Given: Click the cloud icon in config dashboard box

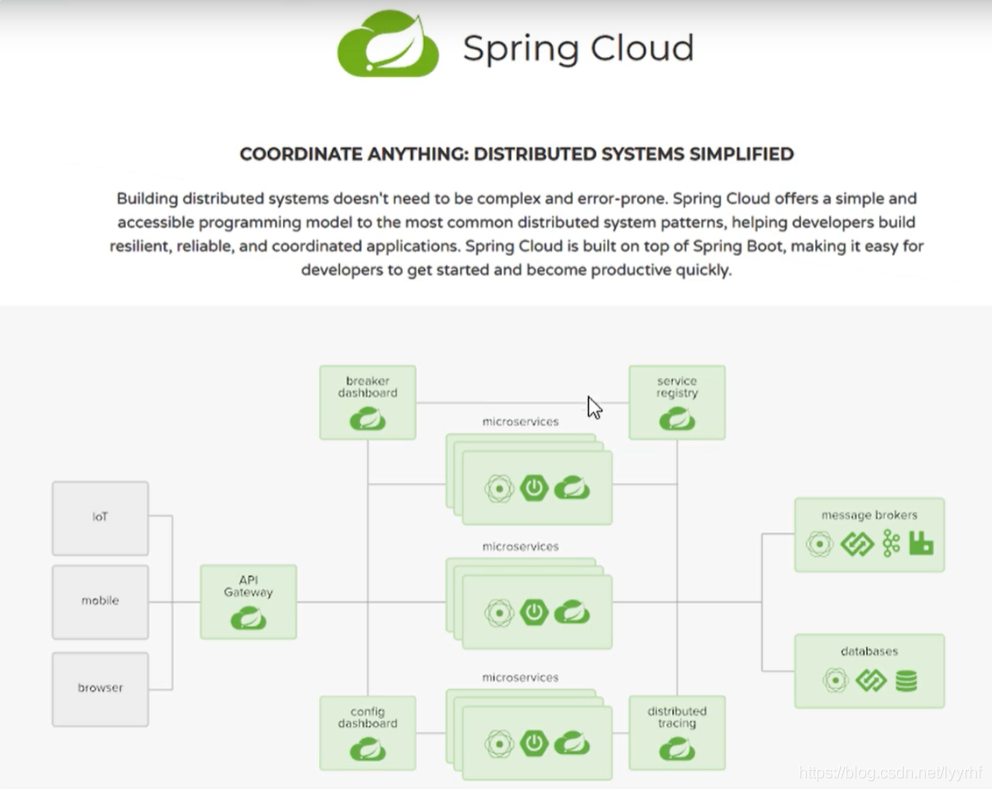Looking at the screenshot, I should tap(368, 749).
